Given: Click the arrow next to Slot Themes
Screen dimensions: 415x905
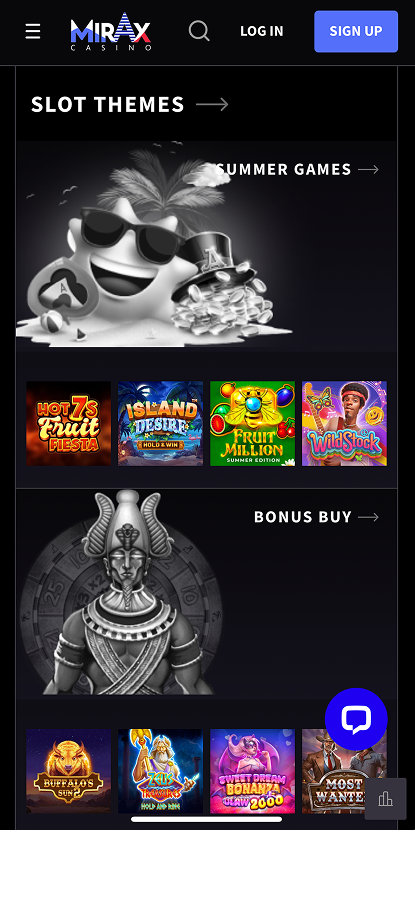Looking at the screenshot, I should 212,104.
